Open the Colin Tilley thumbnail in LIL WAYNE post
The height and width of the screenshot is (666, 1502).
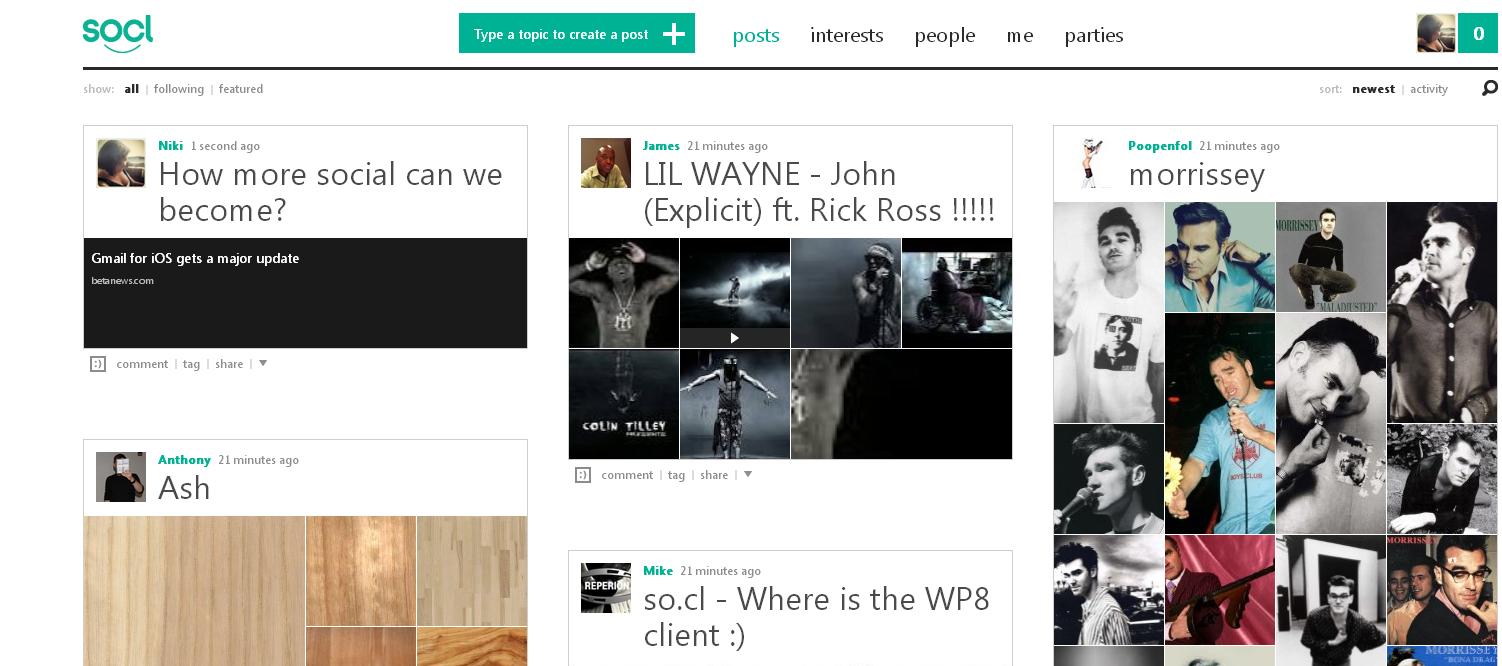[624, 404]
